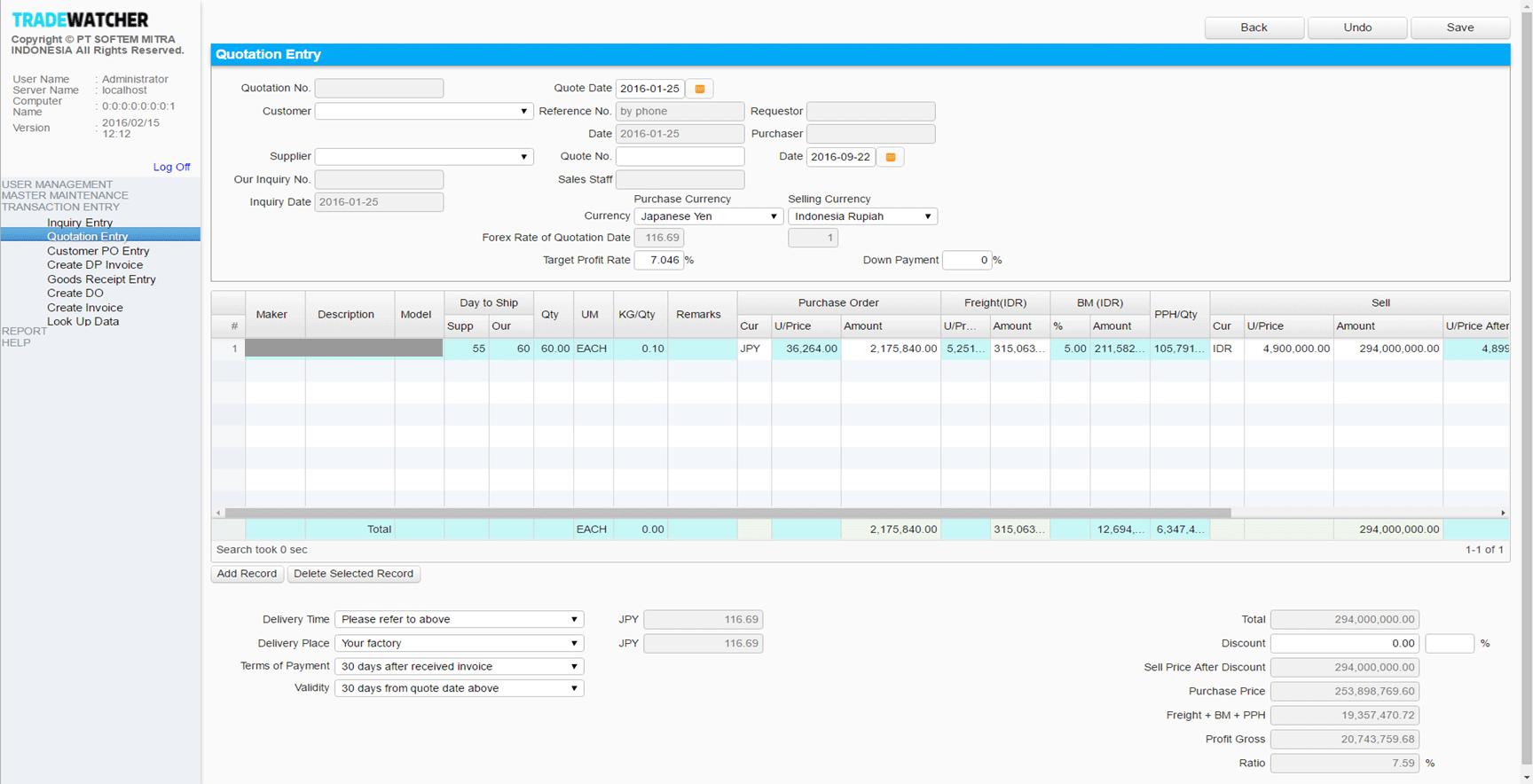The height and width of the screenshot is (784, 1533).
Task: Click the page down scroll arrow
Action: (1526, 776)
